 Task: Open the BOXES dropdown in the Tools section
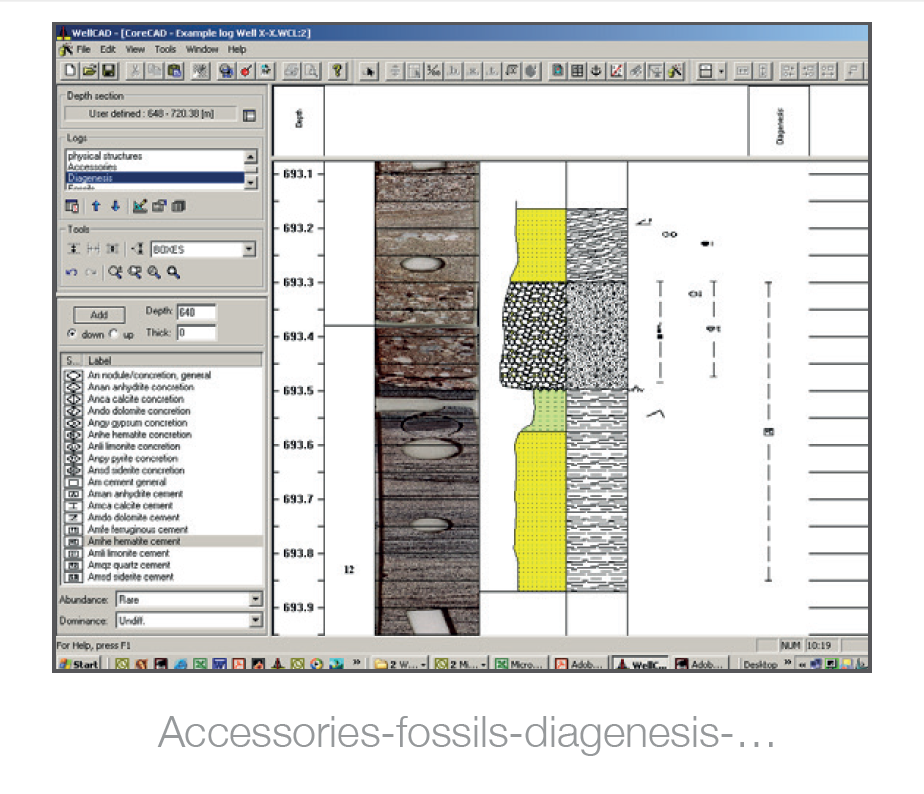[x=248, y=248]
